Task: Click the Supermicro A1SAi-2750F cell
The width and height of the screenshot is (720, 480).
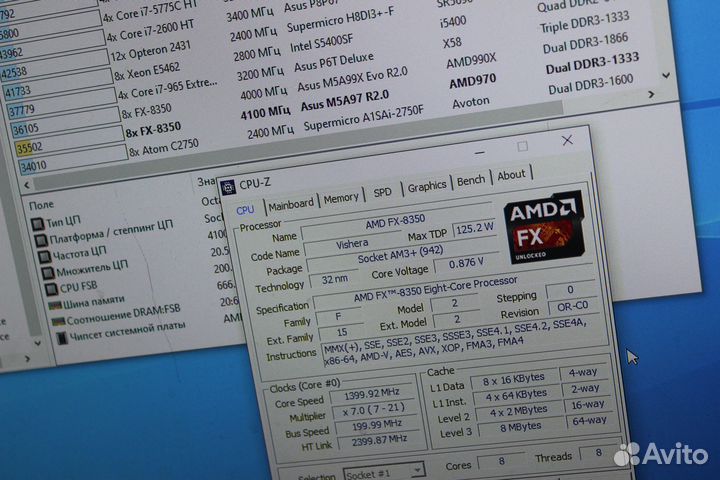Action: 363,119
